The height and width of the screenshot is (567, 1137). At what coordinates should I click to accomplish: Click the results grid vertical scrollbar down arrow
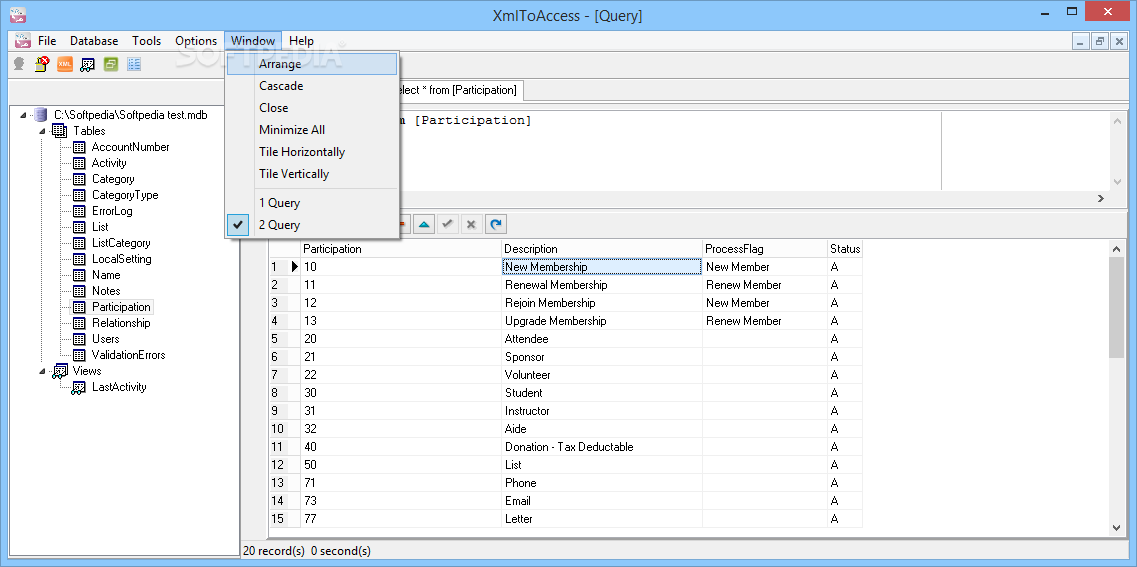coord(1117,529)
